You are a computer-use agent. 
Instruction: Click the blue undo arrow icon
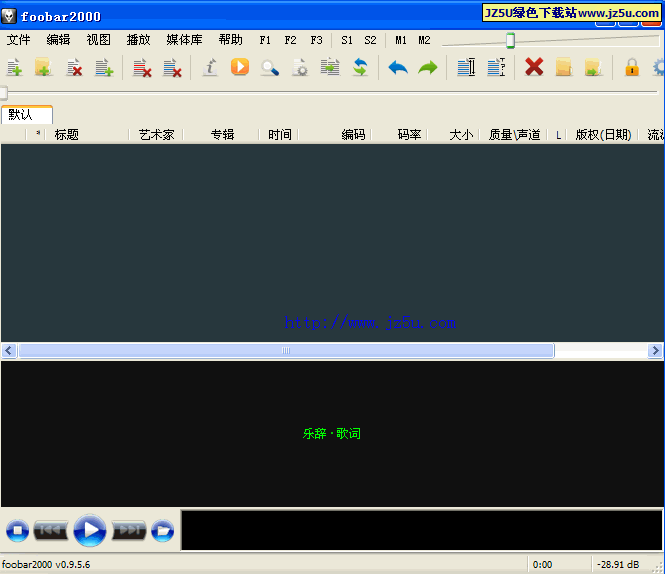[x=398, y=68]
